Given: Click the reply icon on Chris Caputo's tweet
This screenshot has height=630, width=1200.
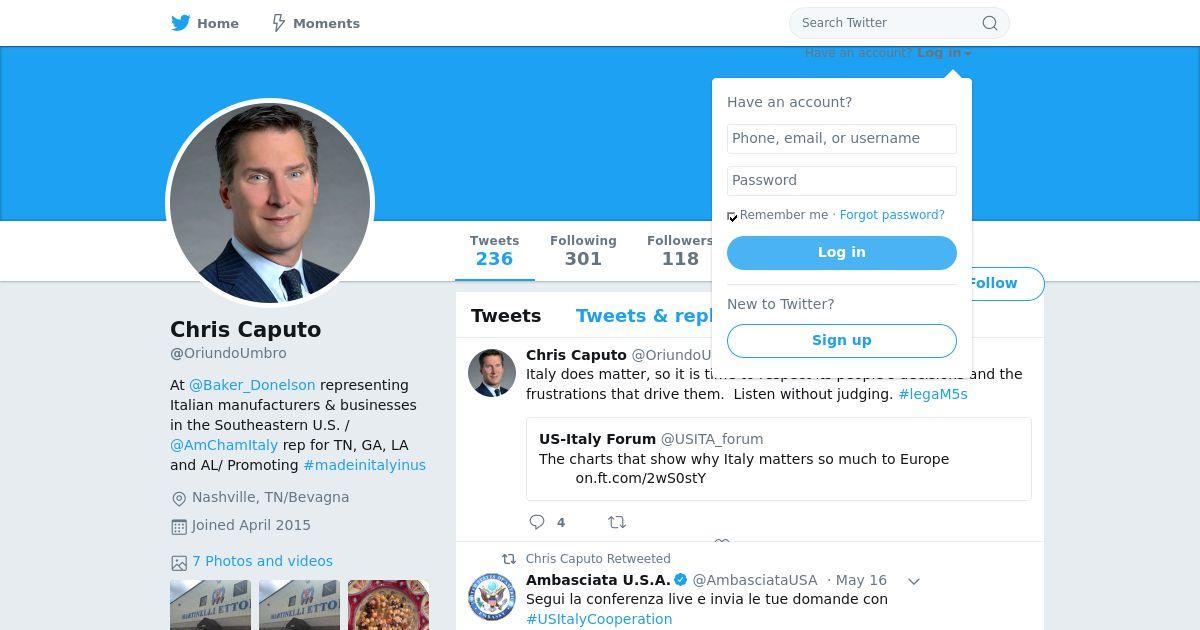Looking at the screenshot, I should [537, 522].
